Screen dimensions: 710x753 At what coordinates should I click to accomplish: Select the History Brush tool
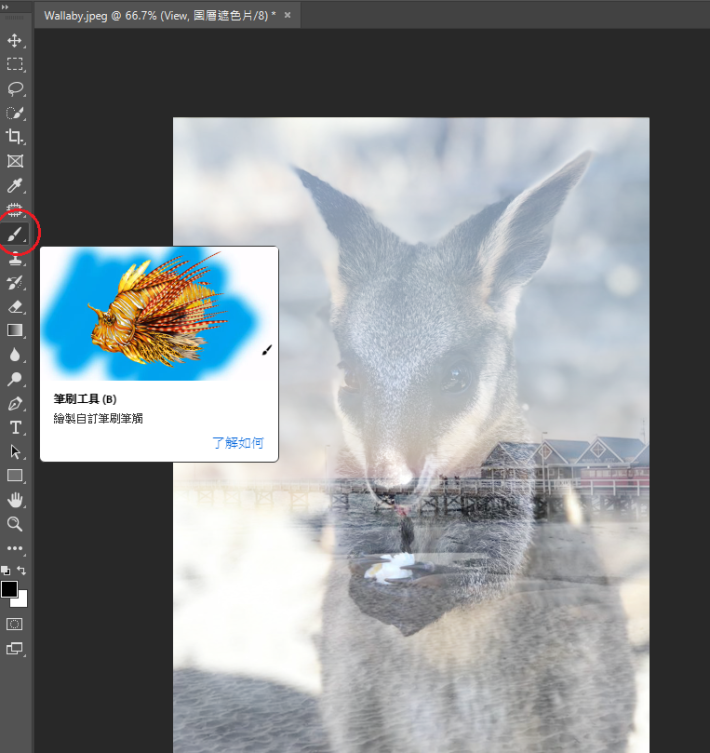(x=15, y=282)
